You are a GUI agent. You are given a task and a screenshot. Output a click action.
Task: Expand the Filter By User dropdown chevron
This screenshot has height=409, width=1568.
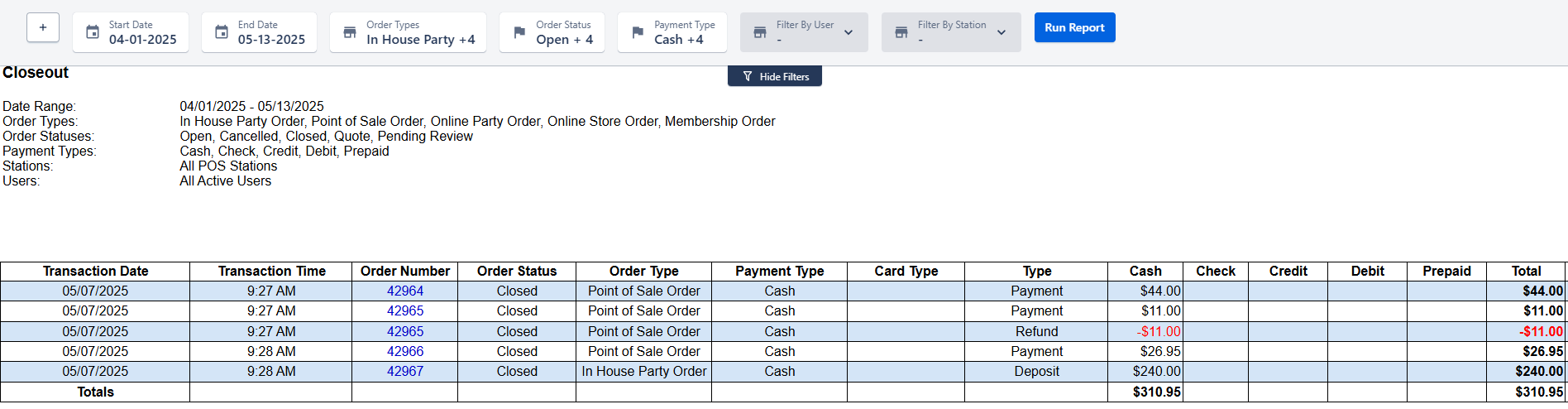[x=849, y=32]
